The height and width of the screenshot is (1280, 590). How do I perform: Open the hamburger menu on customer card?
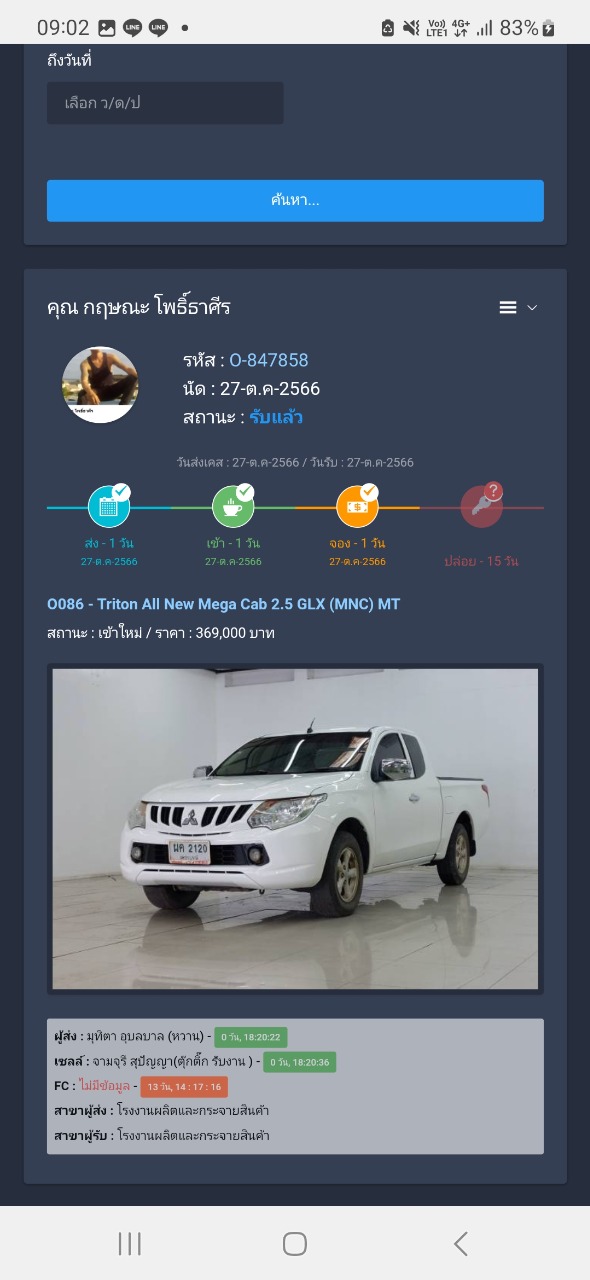point(508,307)
